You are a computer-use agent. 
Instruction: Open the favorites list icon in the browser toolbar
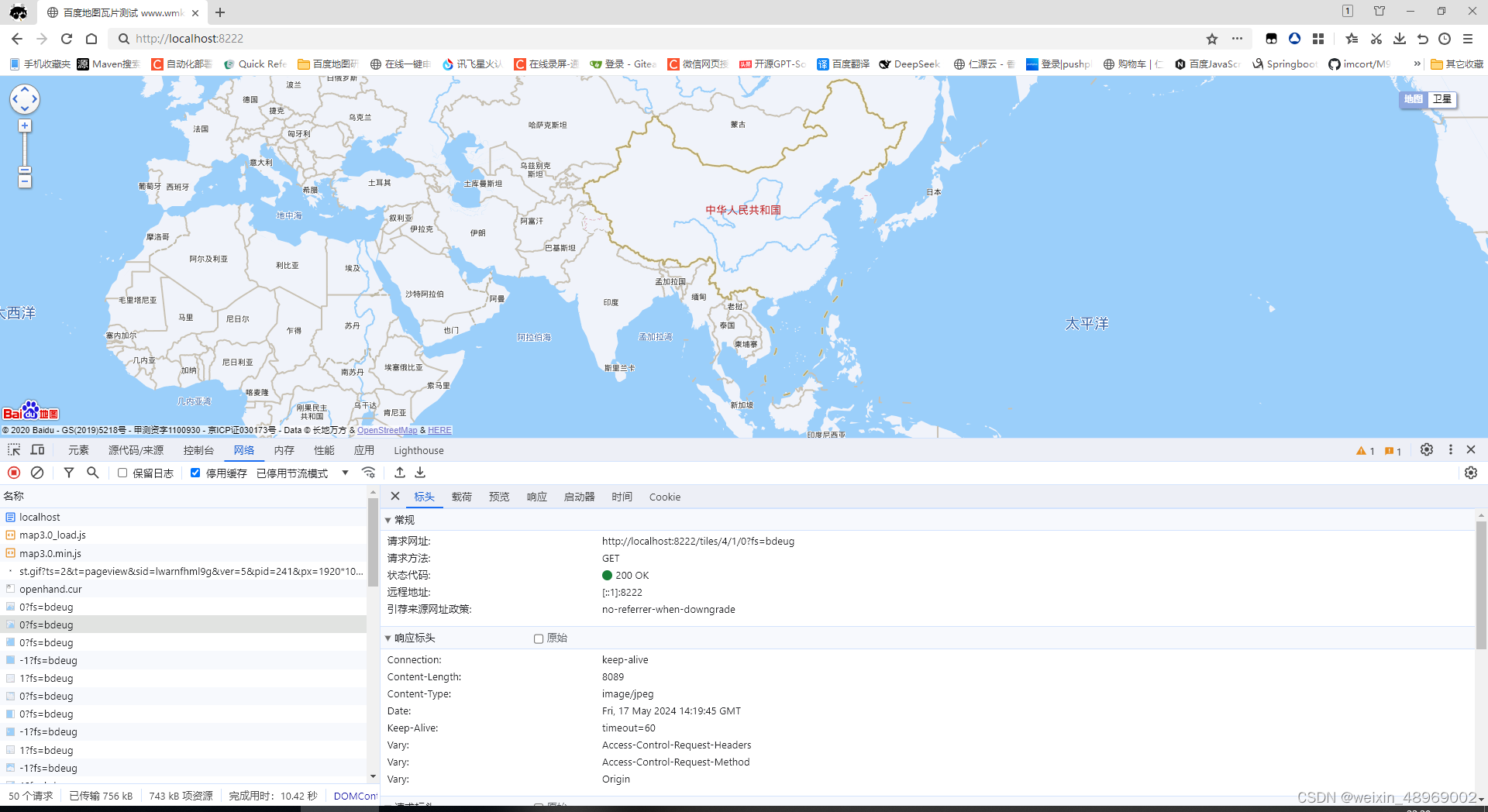pyautogui.click(x=1352, y=39)
